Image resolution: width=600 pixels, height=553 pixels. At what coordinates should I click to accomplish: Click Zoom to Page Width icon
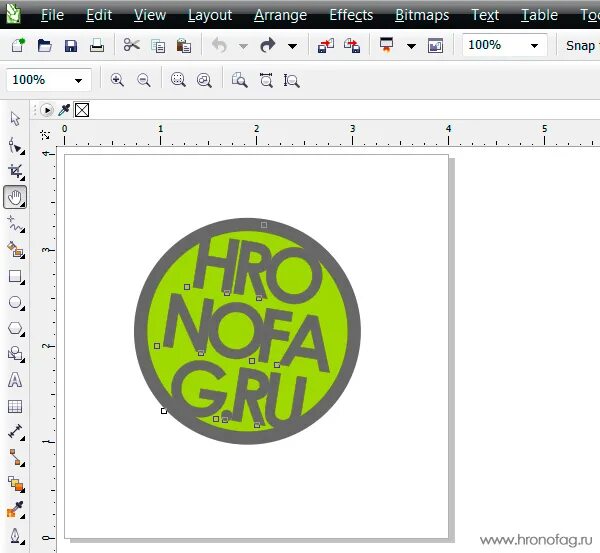click(266, 80)
